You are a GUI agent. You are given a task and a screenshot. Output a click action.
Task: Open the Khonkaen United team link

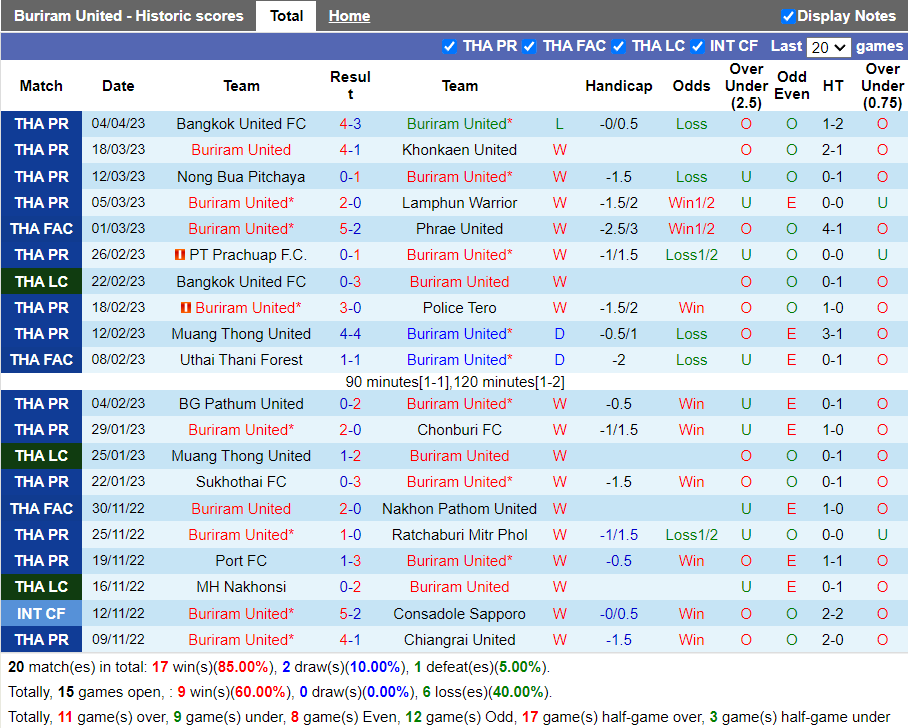click(459, 150)
